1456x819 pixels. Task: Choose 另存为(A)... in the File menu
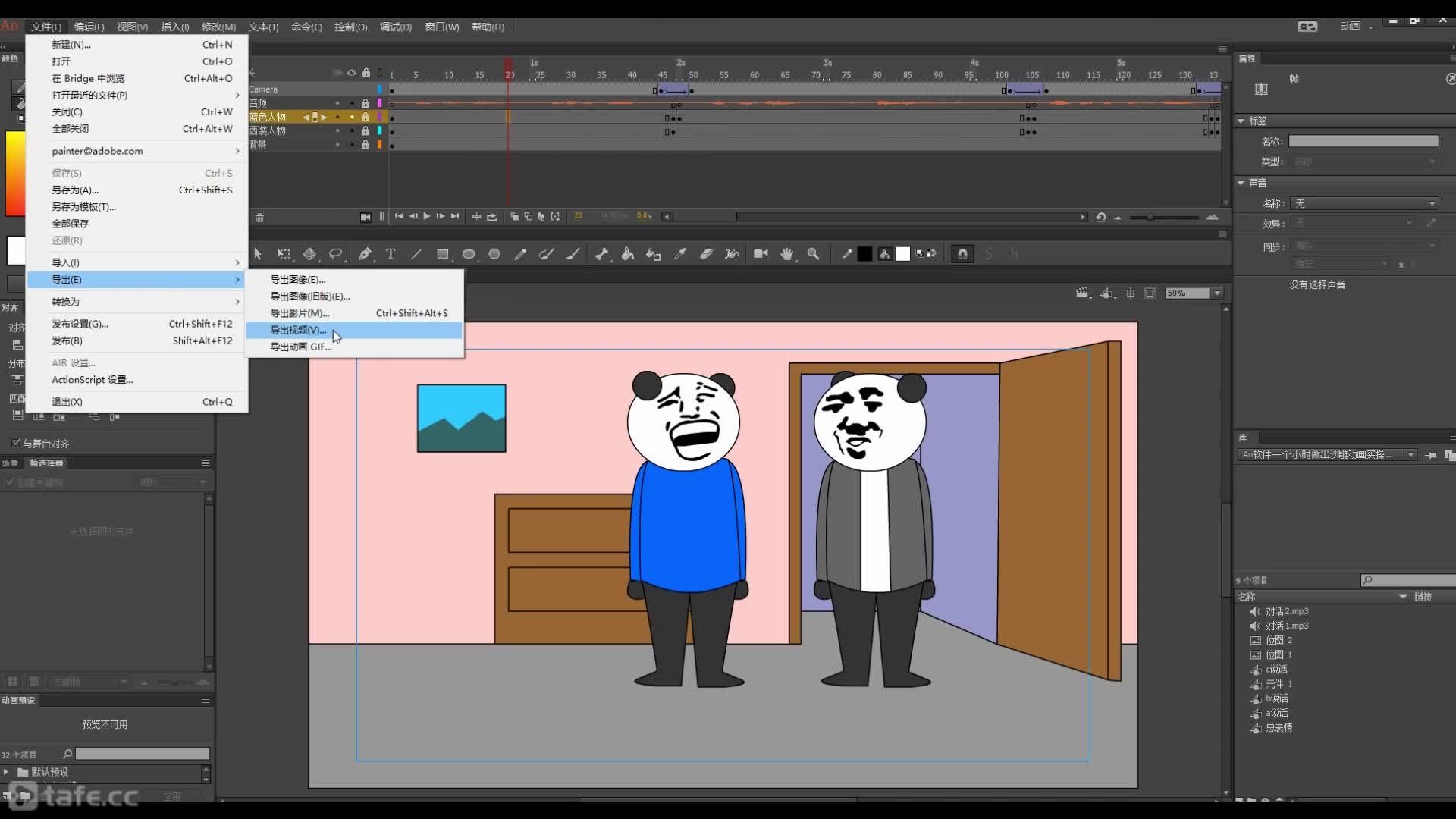[136, 190]
